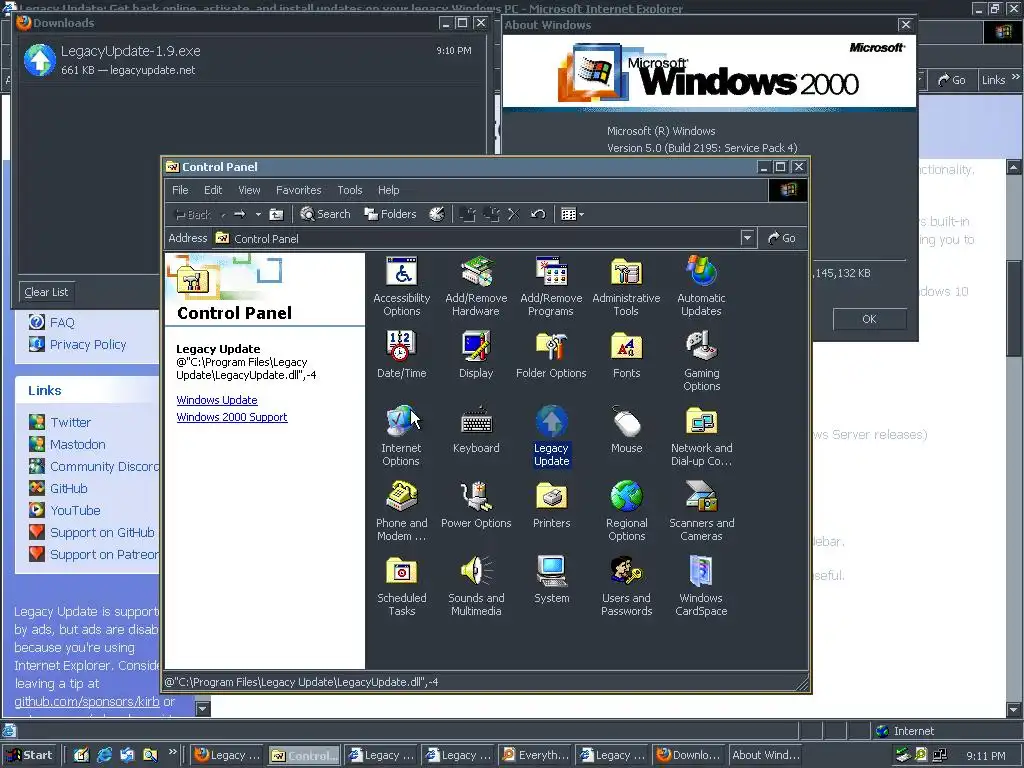Screen dimensions: 1024x768
Task: Open the File menu in Control Panel
Action: click(180, 190)
